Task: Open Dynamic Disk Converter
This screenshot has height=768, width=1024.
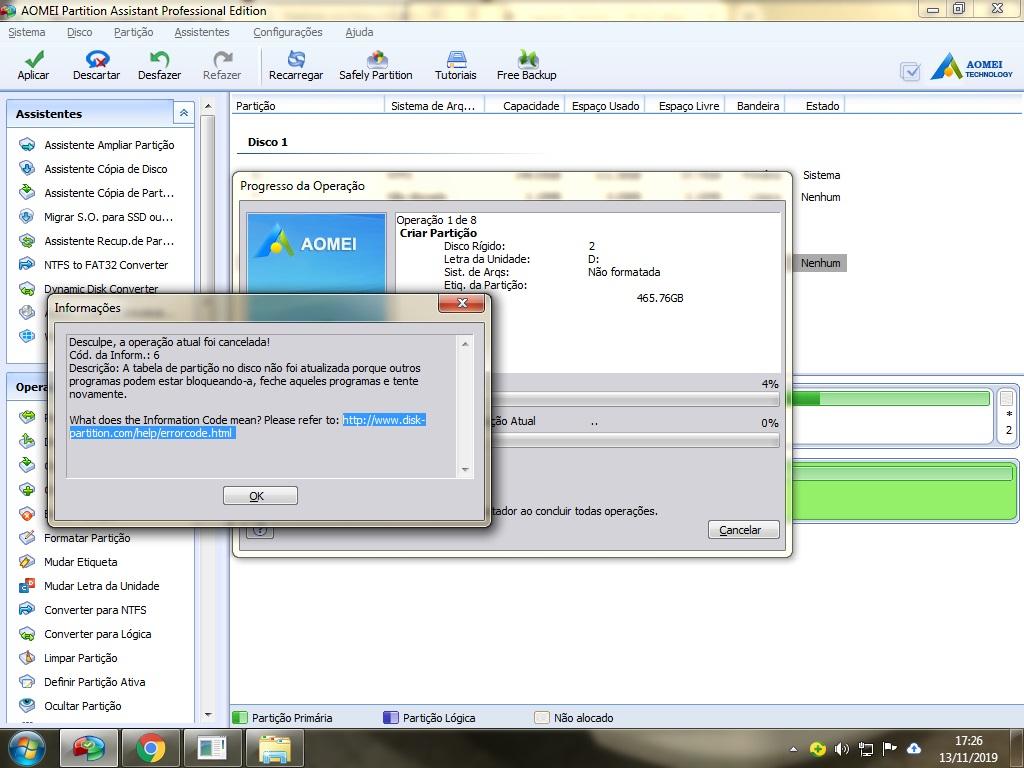Action: pos(89,288)
